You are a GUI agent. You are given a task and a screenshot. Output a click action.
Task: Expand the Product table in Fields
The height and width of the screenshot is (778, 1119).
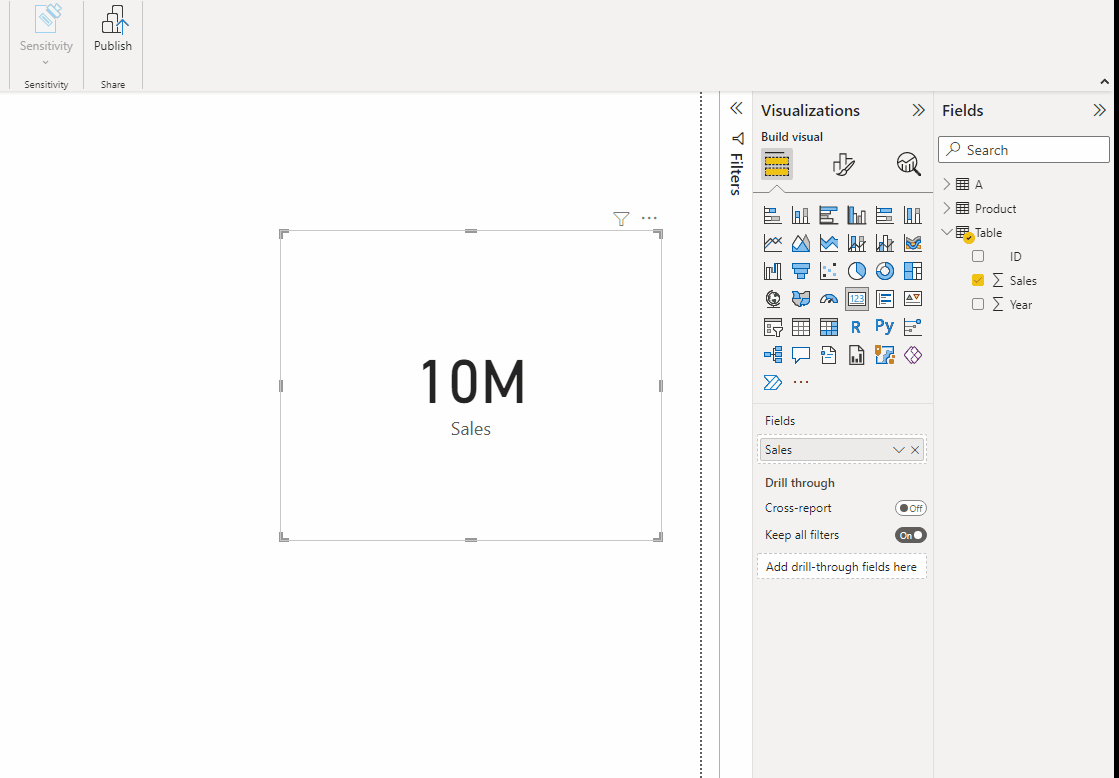[947, 208]
